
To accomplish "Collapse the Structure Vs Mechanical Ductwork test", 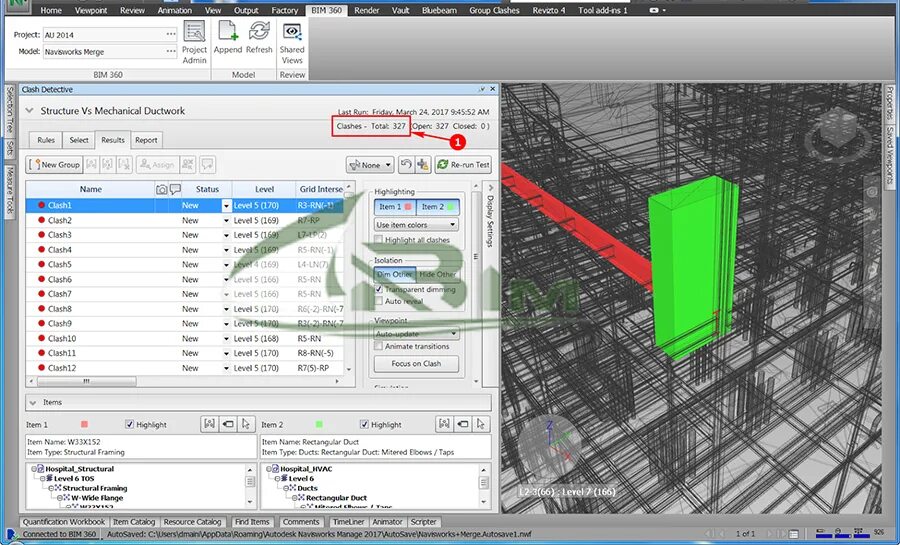I will click(29, 111).
